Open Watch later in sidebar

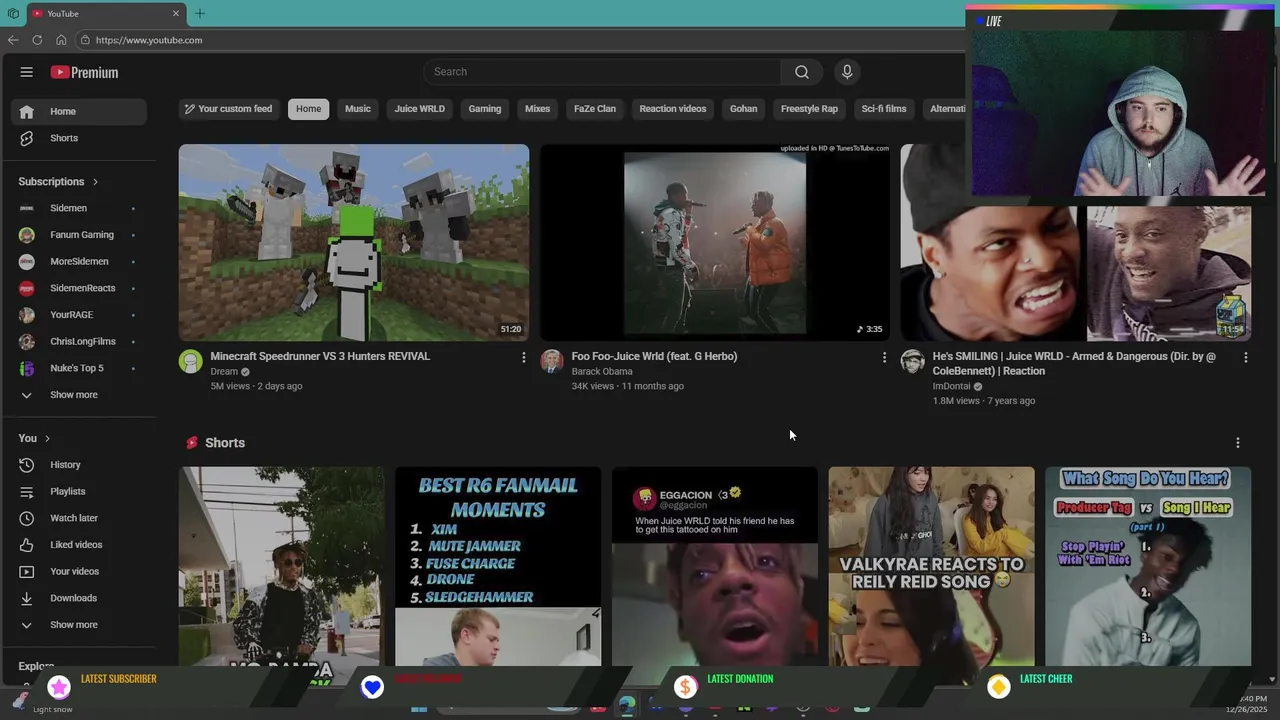point(78,518)
